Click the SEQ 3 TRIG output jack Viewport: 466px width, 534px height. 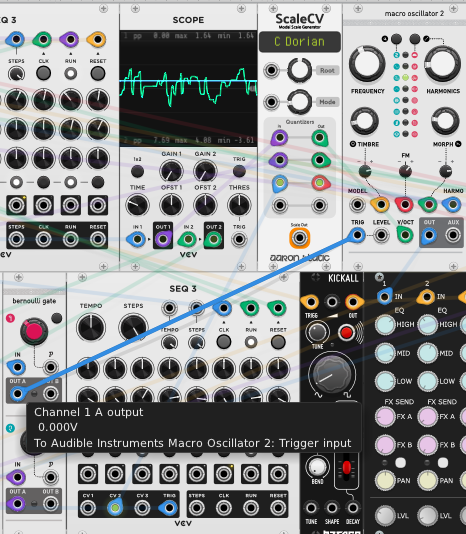pos(169,508)
